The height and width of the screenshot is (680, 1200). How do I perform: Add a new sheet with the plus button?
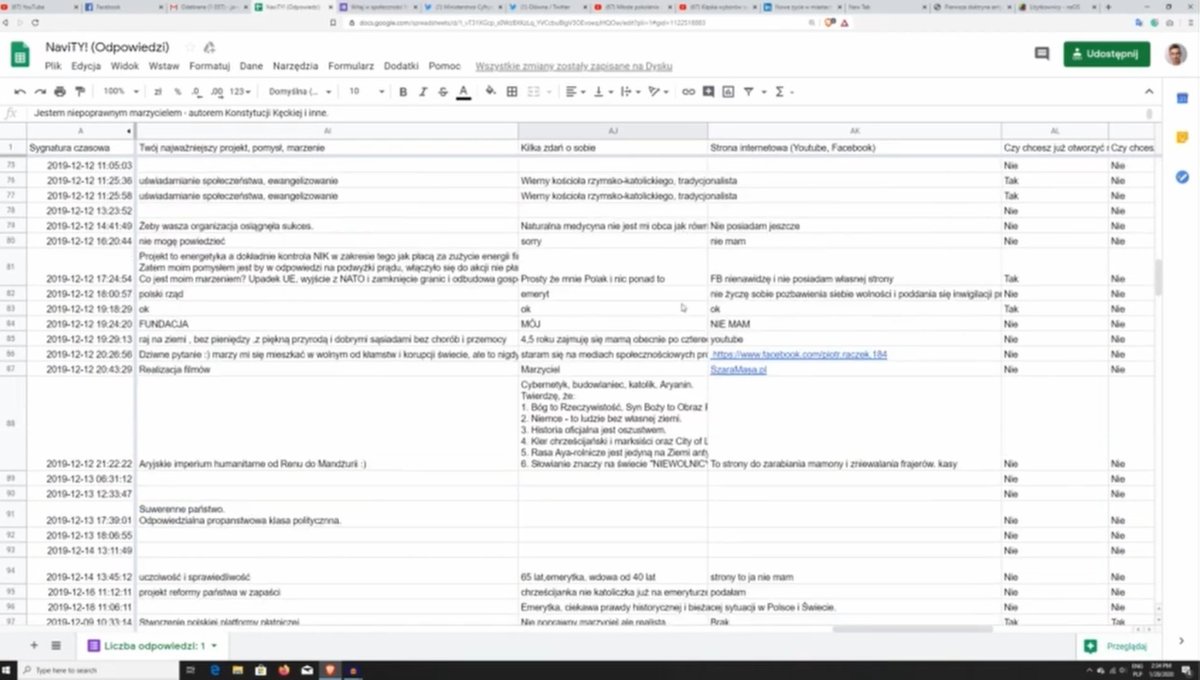click(34, 645)
